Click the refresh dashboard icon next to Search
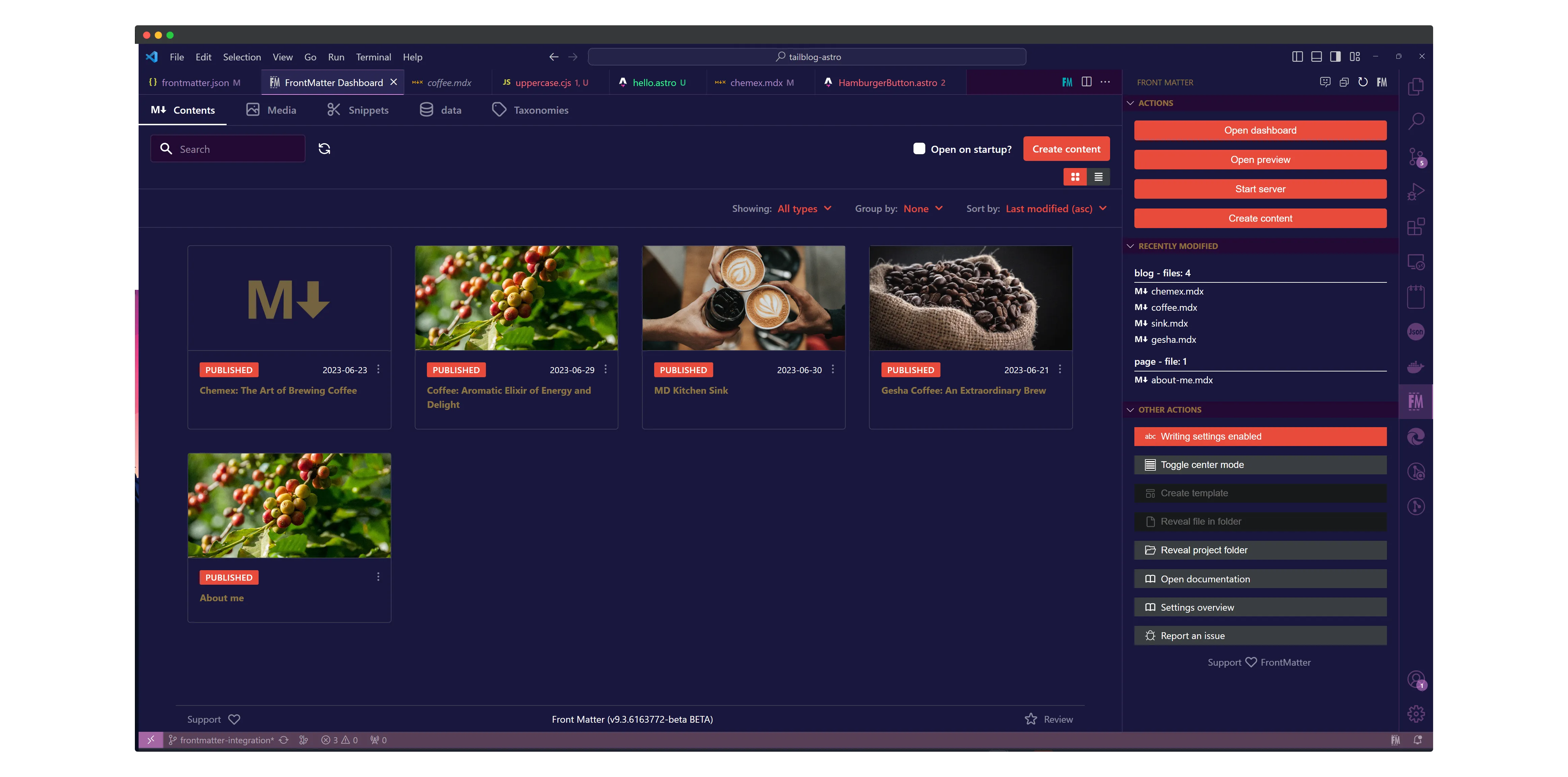Screen dimensions: 1568x777 (324, 148)
